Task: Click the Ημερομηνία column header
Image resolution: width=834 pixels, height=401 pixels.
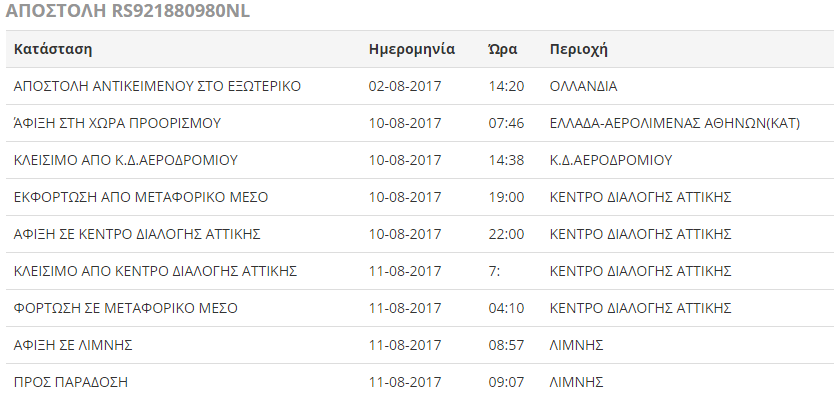Action: (x=412, y=49)
